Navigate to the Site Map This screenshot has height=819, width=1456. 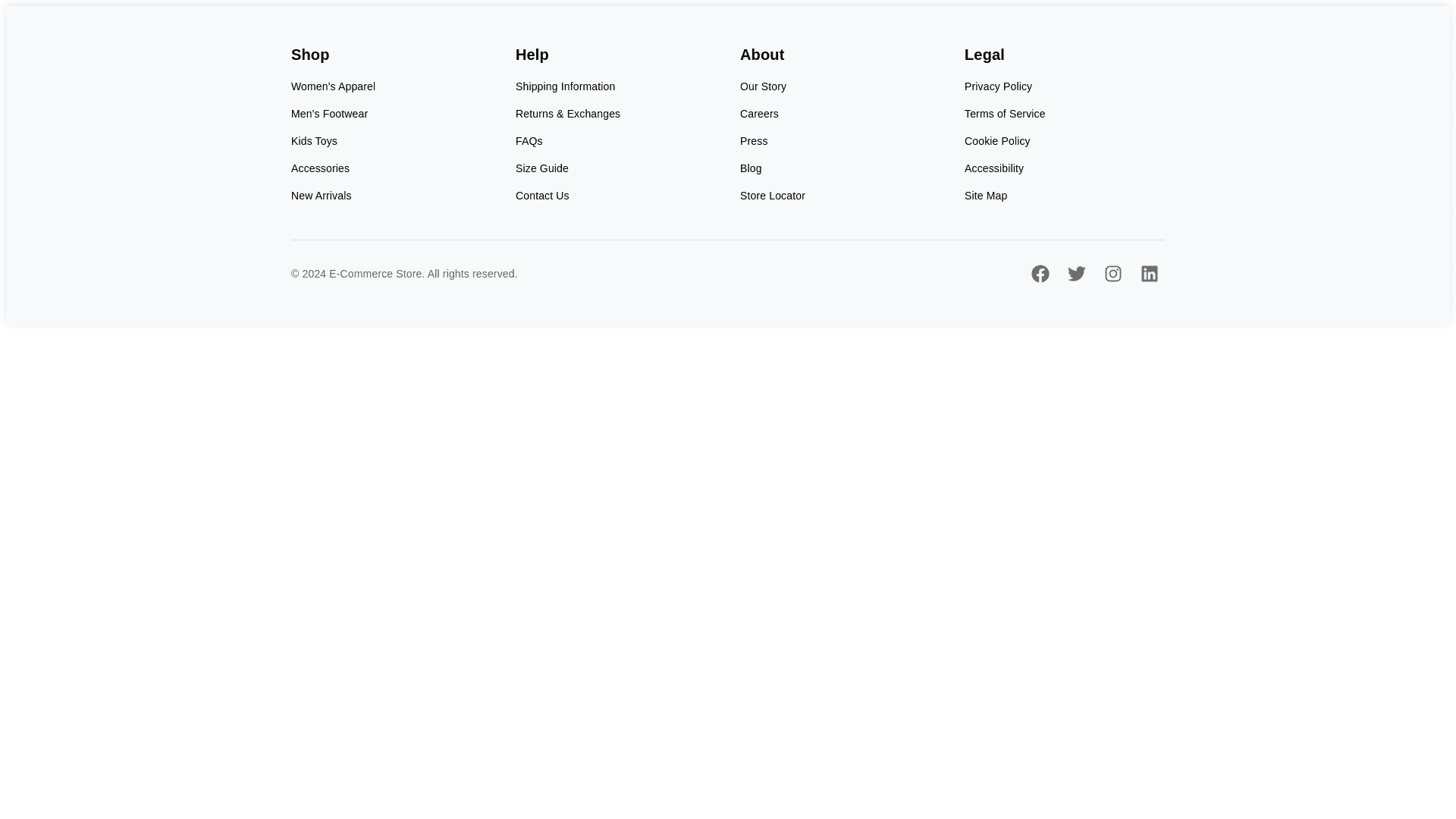[x=985, y=196]
